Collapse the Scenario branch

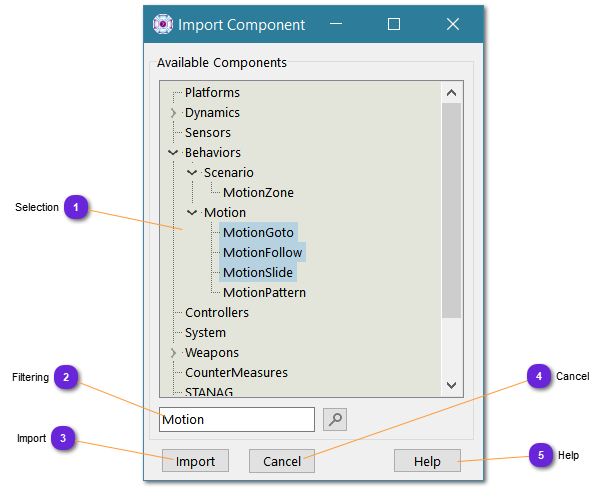tap(192, 173)
